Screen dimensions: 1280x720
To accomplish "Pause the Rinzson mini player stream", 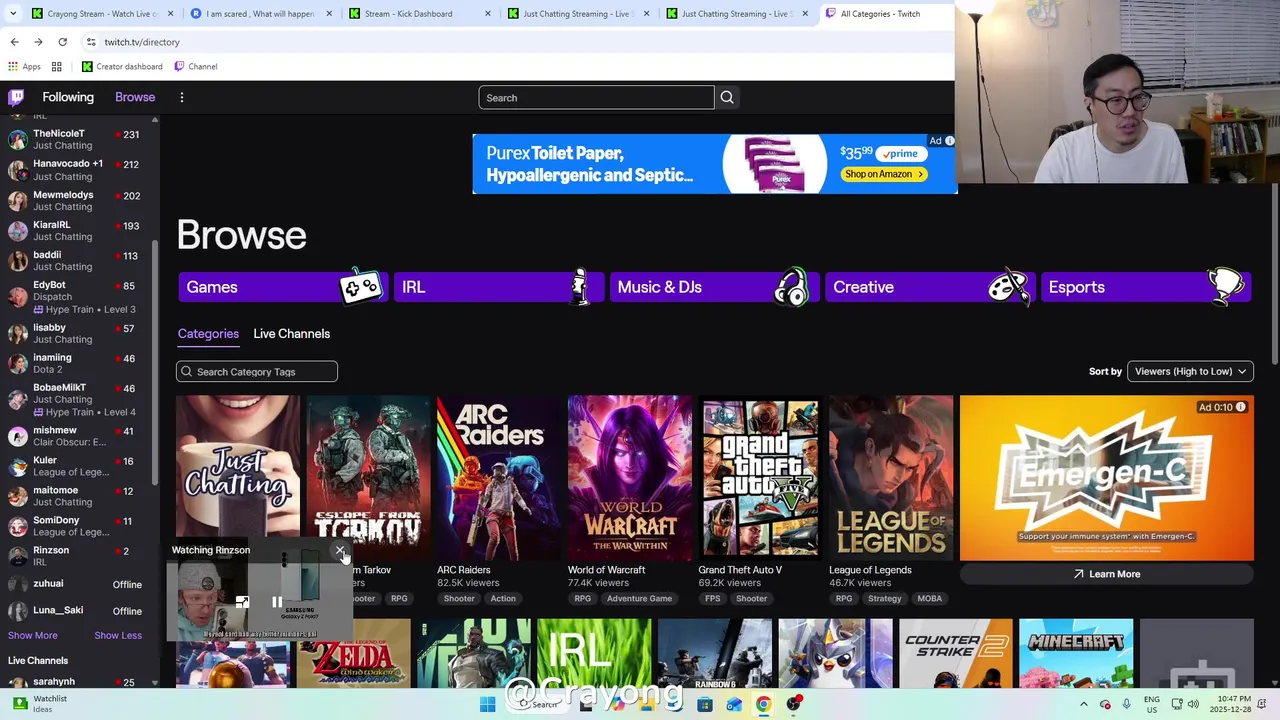I will coord(277,602).
